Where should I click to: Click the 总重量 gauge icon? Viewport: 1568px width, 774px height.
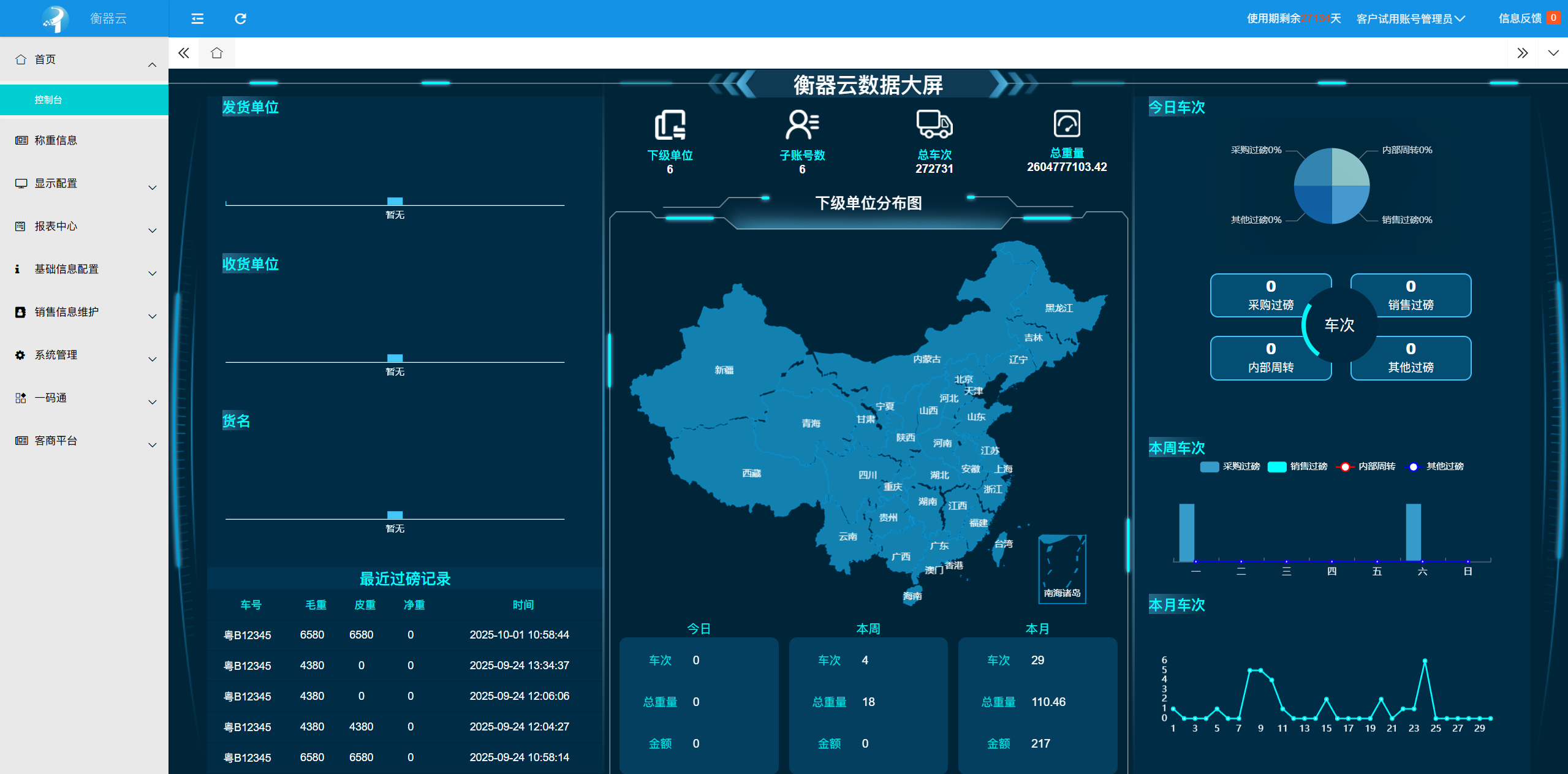click(x=1067, y=124)
